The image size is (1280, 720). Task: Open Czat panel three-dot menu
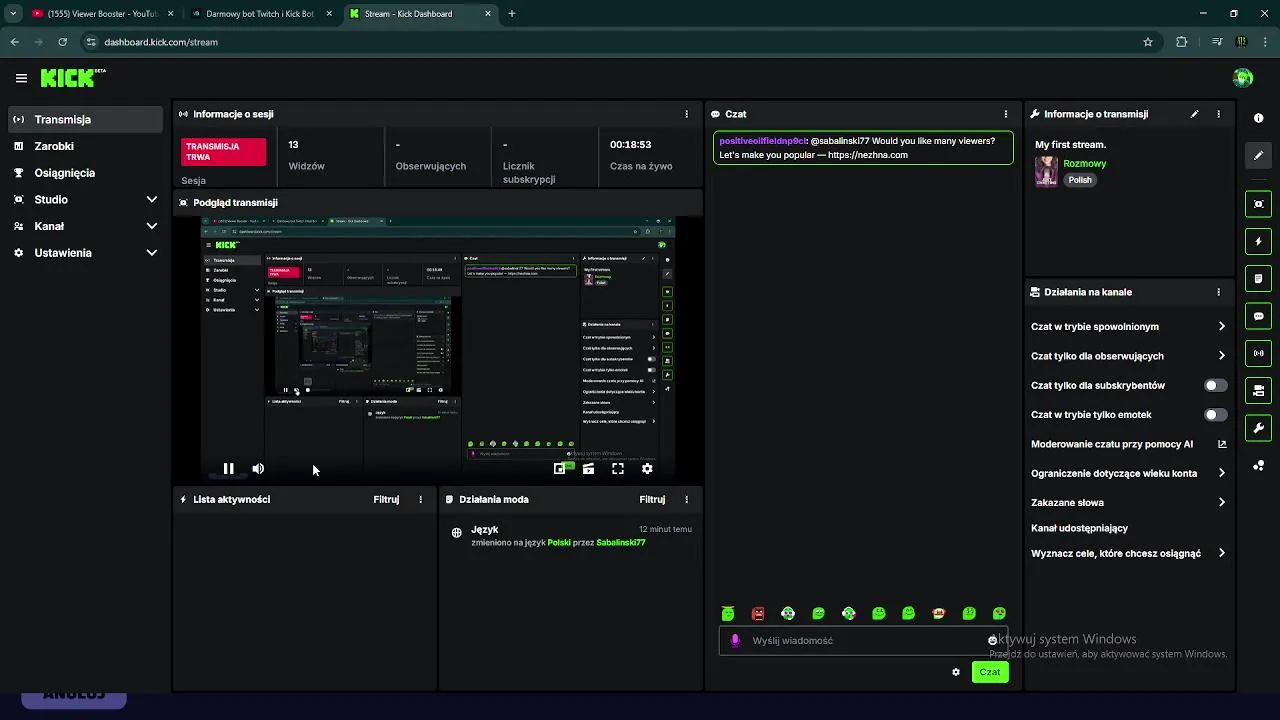point(1006,114)
